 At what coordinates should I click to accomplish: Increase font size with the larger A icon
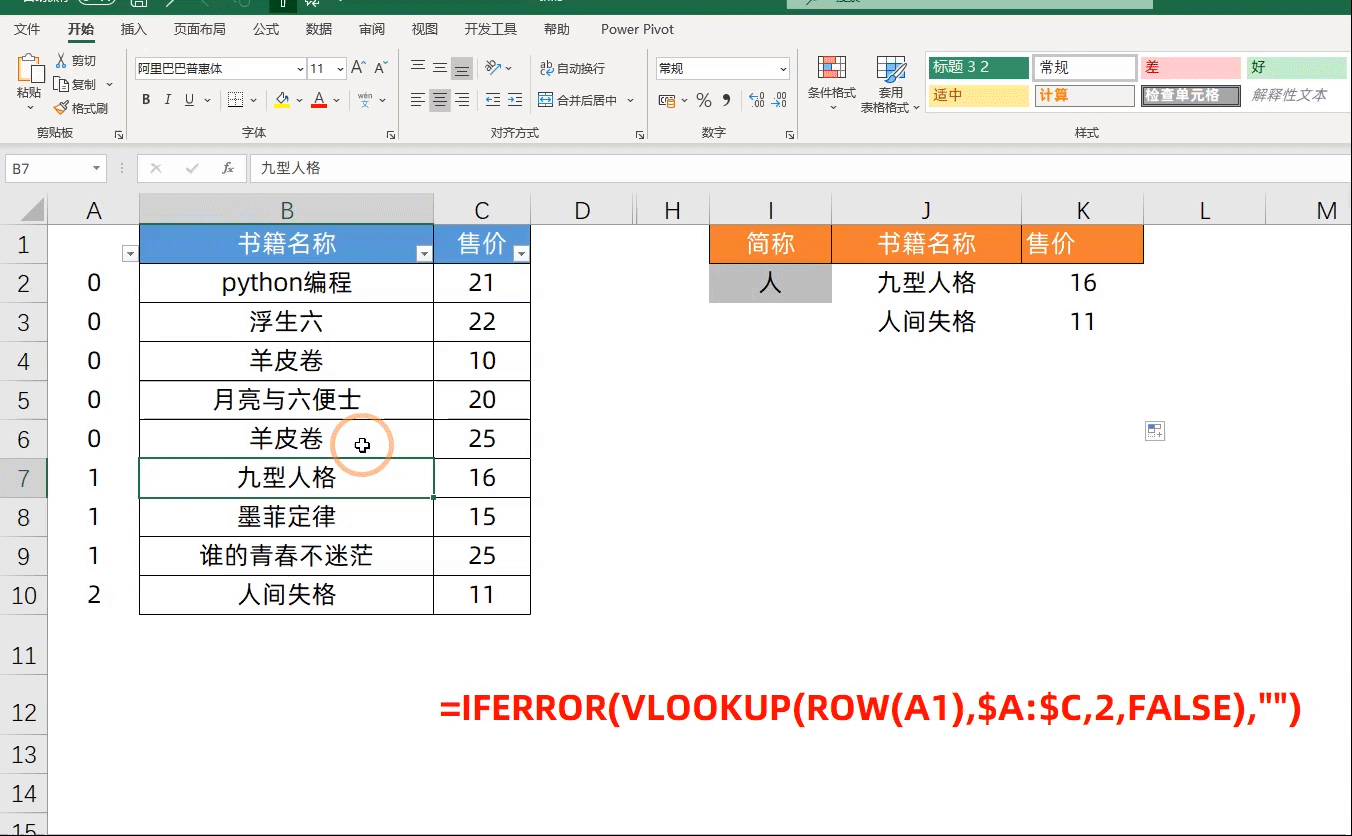(x=359, y=68)
